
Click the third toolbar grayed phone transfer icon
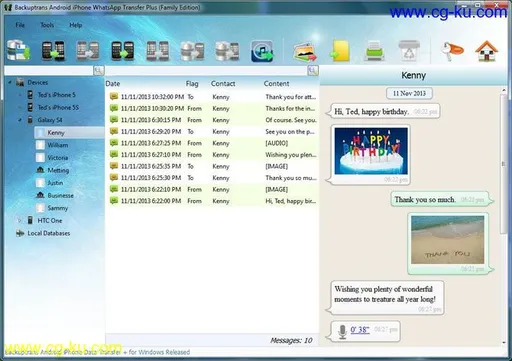pos(88,51)
